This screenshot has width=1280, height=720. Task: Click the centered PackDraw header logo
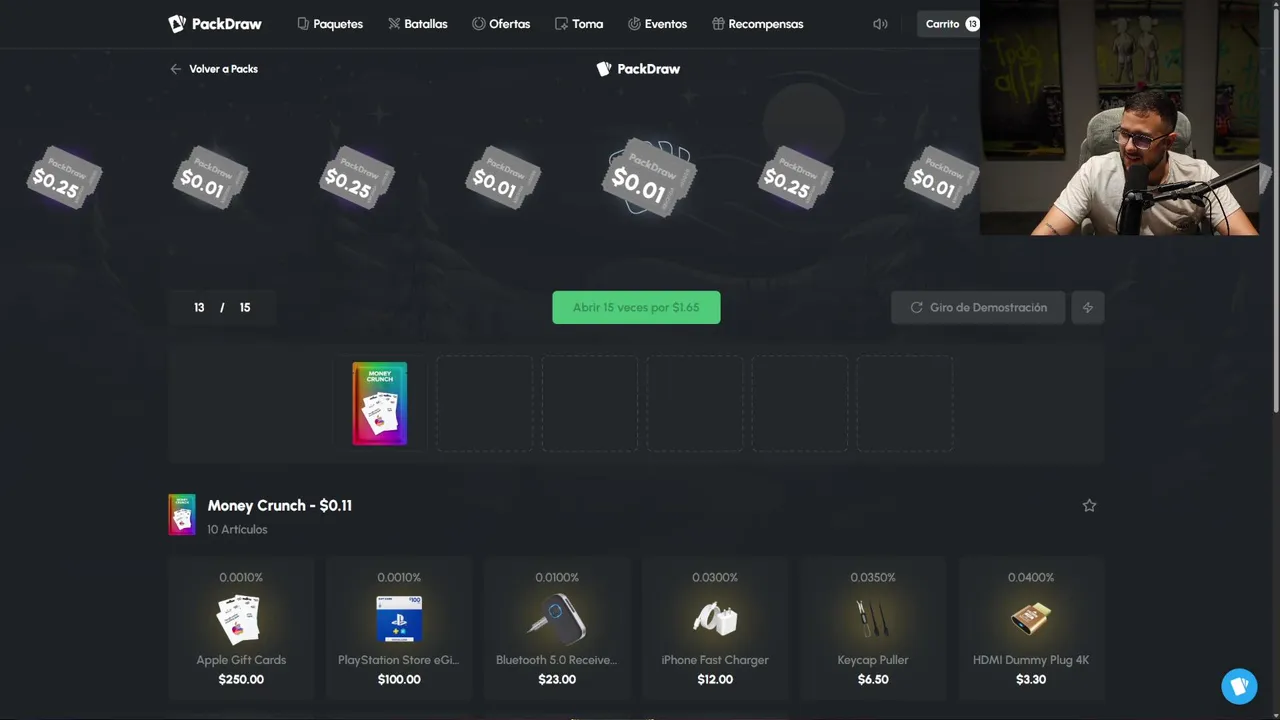click(638, 69)
